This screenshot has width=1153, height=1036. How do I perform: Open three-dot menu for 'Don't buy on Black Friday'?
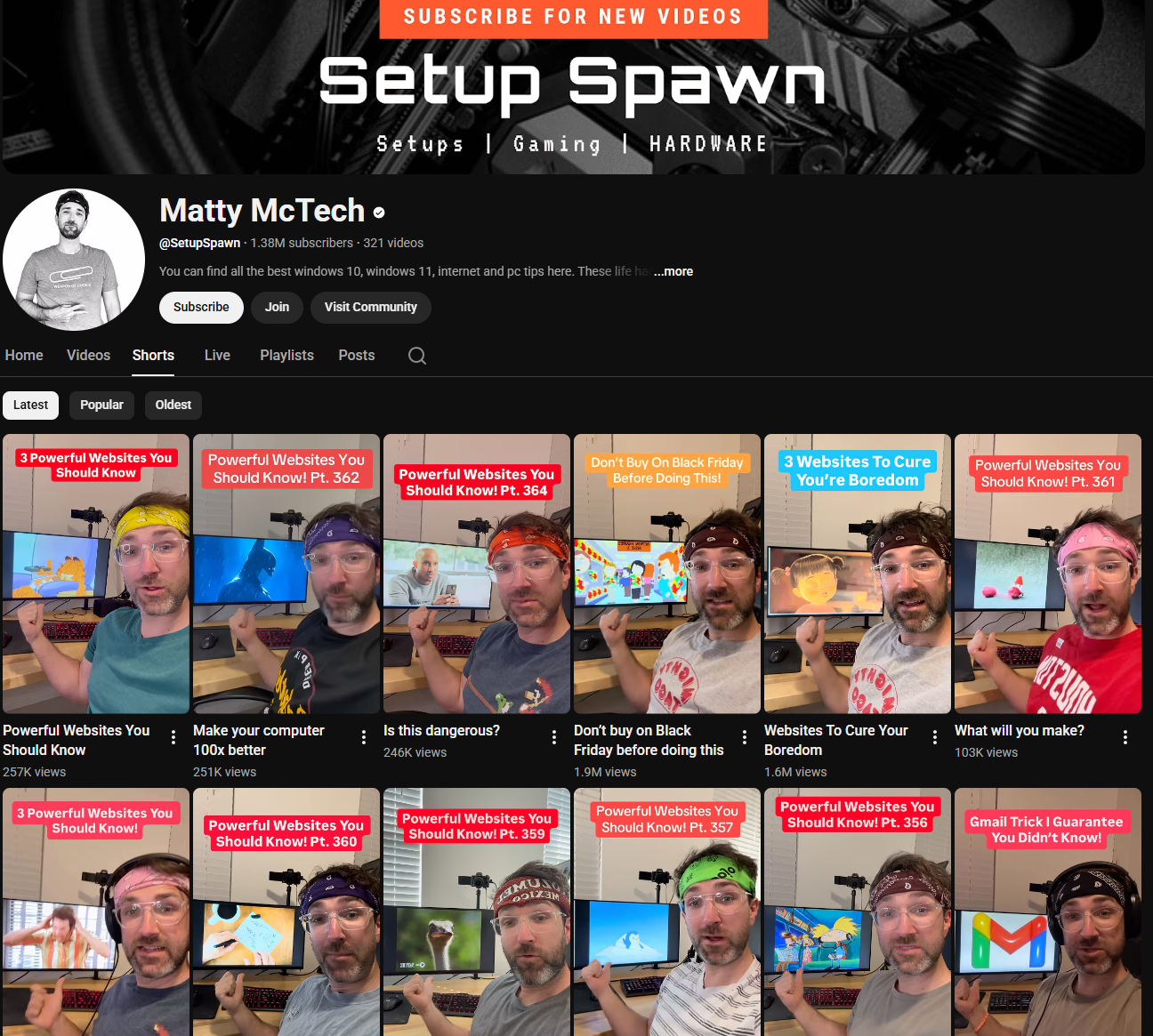745,737
